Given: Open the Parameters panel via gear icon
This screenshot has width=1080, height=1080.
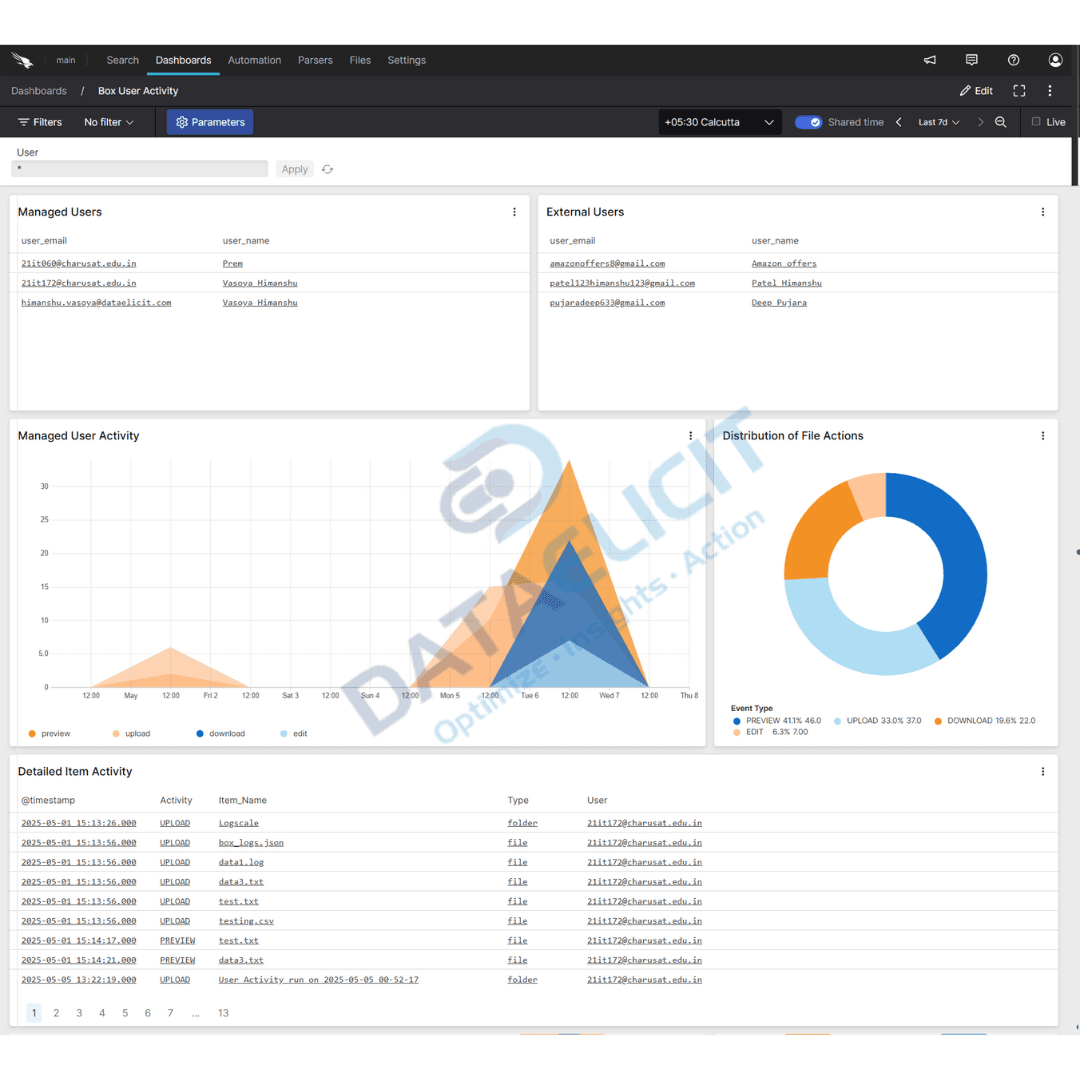Looking at the screenshot, I should (x=209, y=122).
